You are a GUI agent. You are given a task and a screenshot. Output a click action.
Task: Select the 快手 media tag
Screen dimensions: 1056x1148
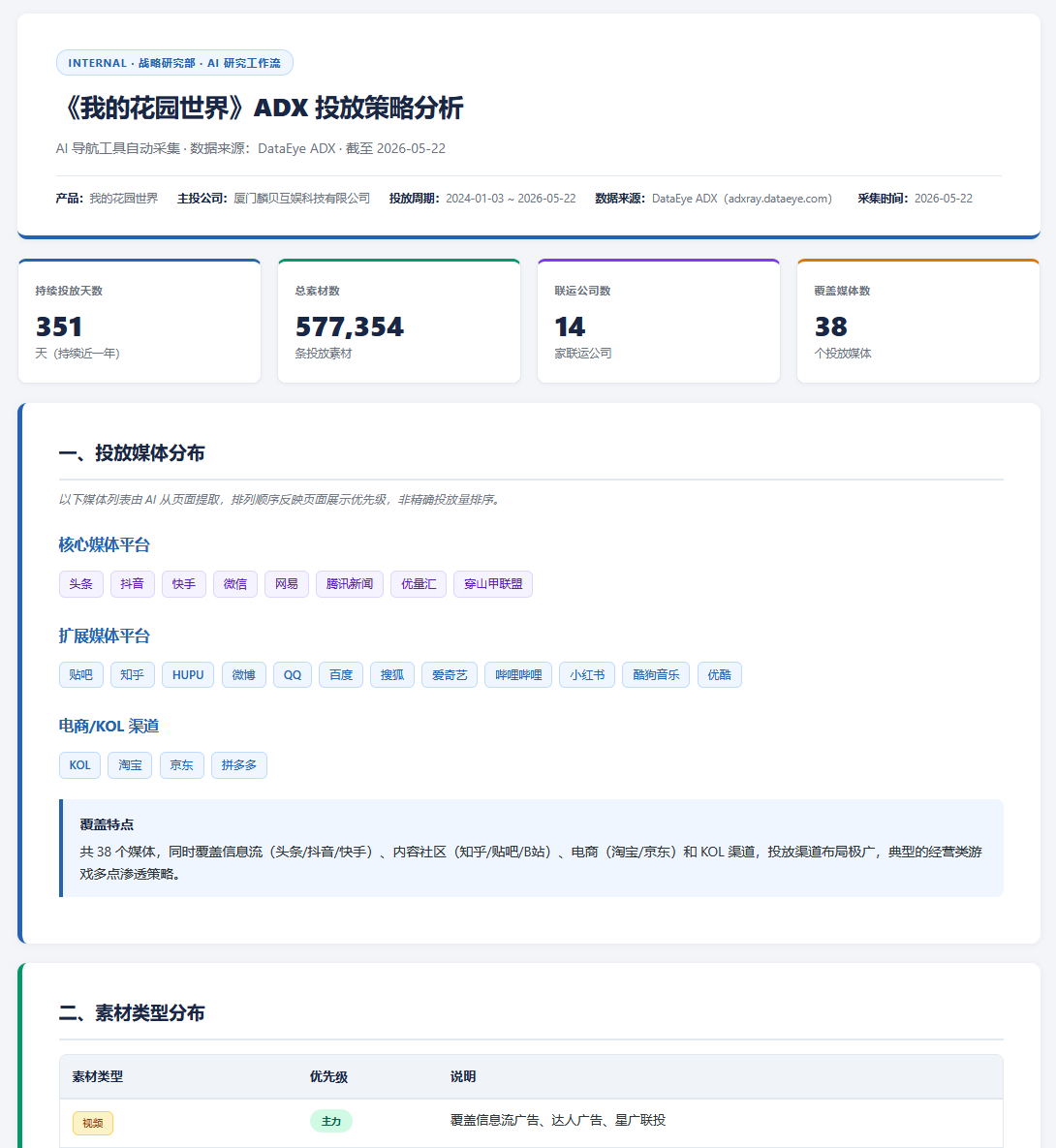pos(184,584)
